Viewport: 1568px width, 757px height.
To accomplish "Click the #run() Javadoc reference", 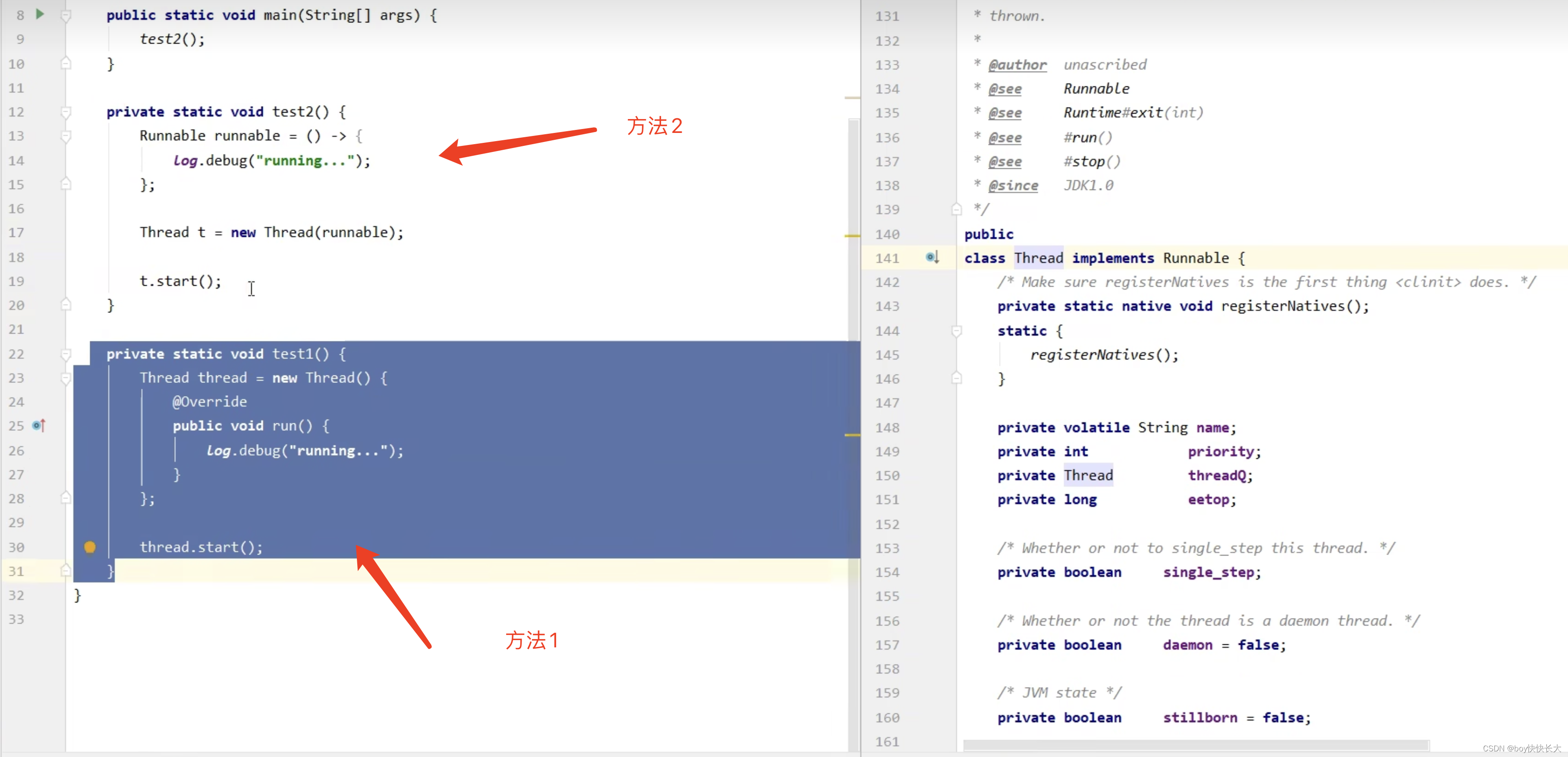I will (x=1087, y=138).
